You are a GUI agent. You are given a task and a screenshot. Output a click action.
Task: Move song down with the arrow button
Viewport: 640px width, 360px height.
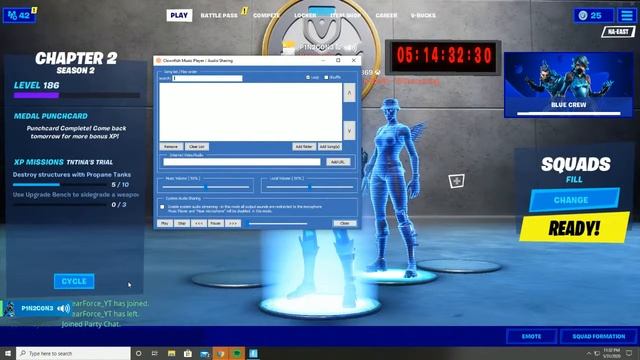(x=349, y=131)
